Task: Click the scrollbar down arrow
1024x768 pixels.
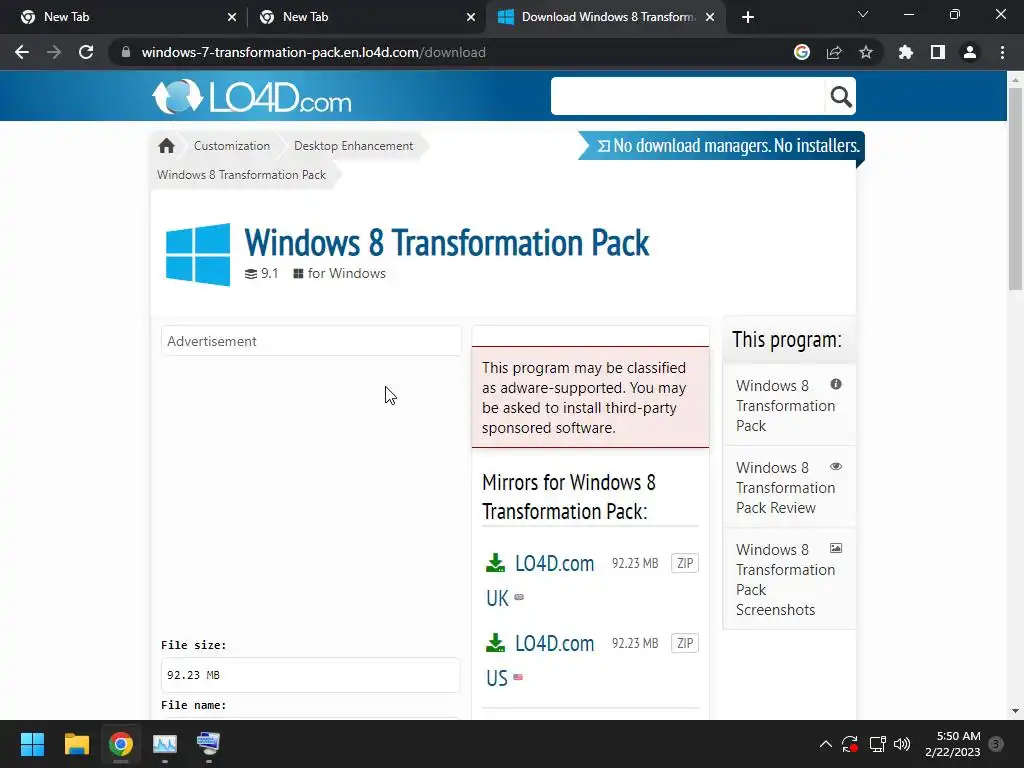Action: coord(1015,711)
